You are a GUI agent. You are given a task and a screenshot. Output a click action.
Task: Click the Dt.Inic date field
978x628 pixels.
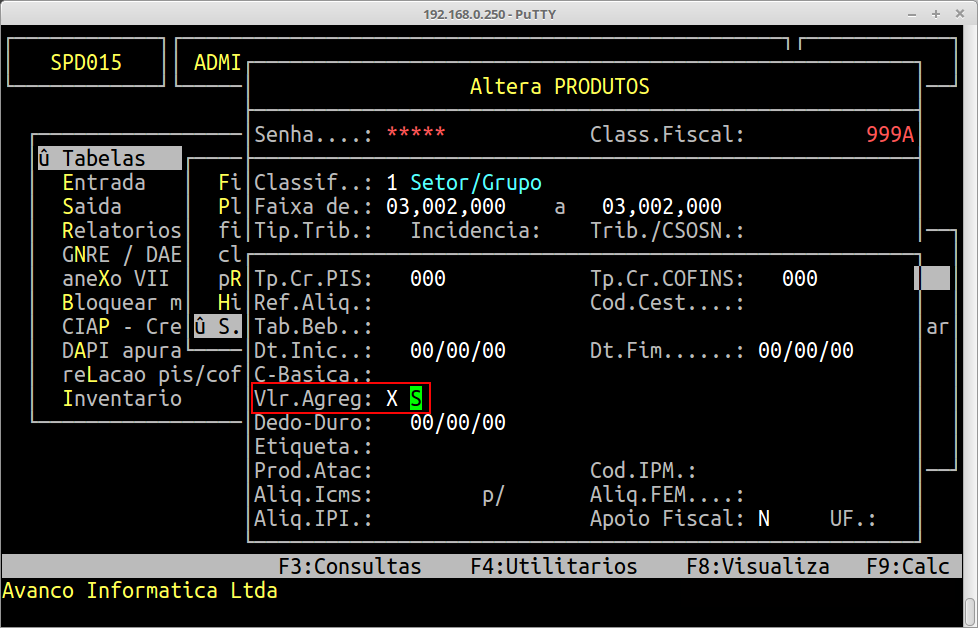458,351
